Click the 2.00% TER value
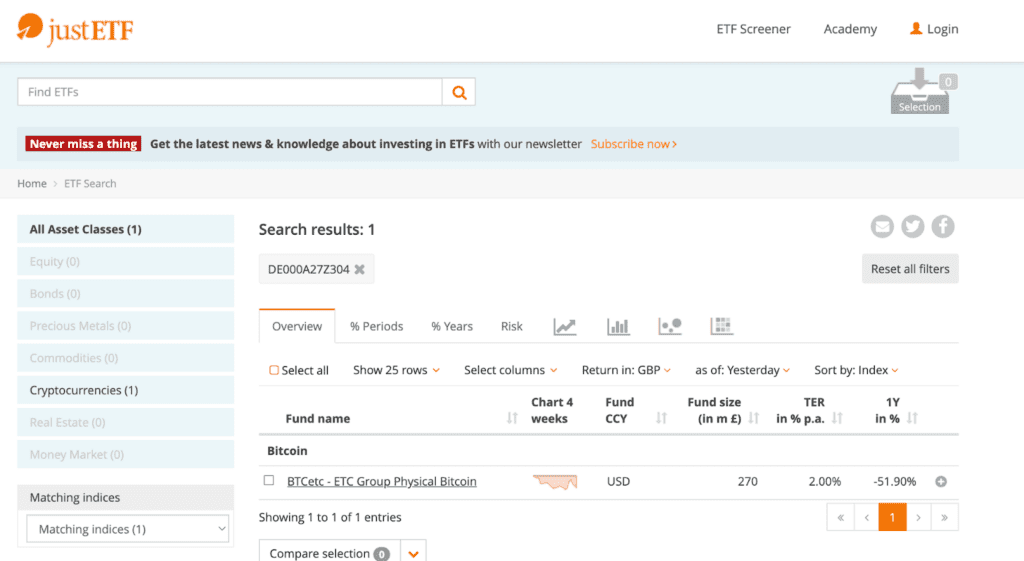 tap(825, 481)
